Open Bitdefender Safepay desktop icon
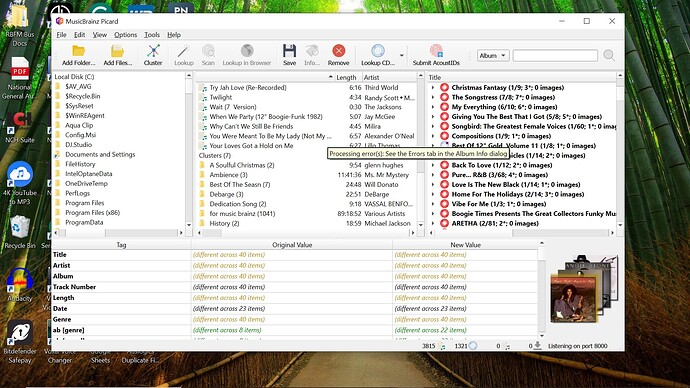 pos(19,342)
